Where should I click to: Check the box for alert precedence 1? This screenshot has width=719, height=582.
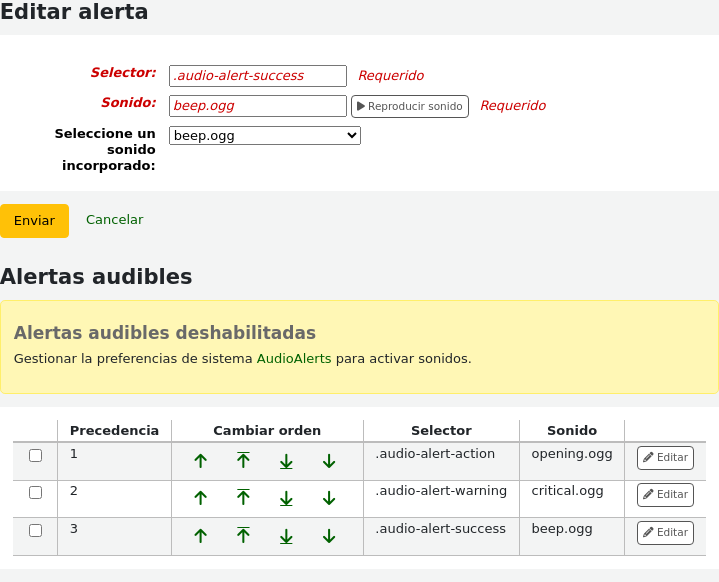point(36,456)
